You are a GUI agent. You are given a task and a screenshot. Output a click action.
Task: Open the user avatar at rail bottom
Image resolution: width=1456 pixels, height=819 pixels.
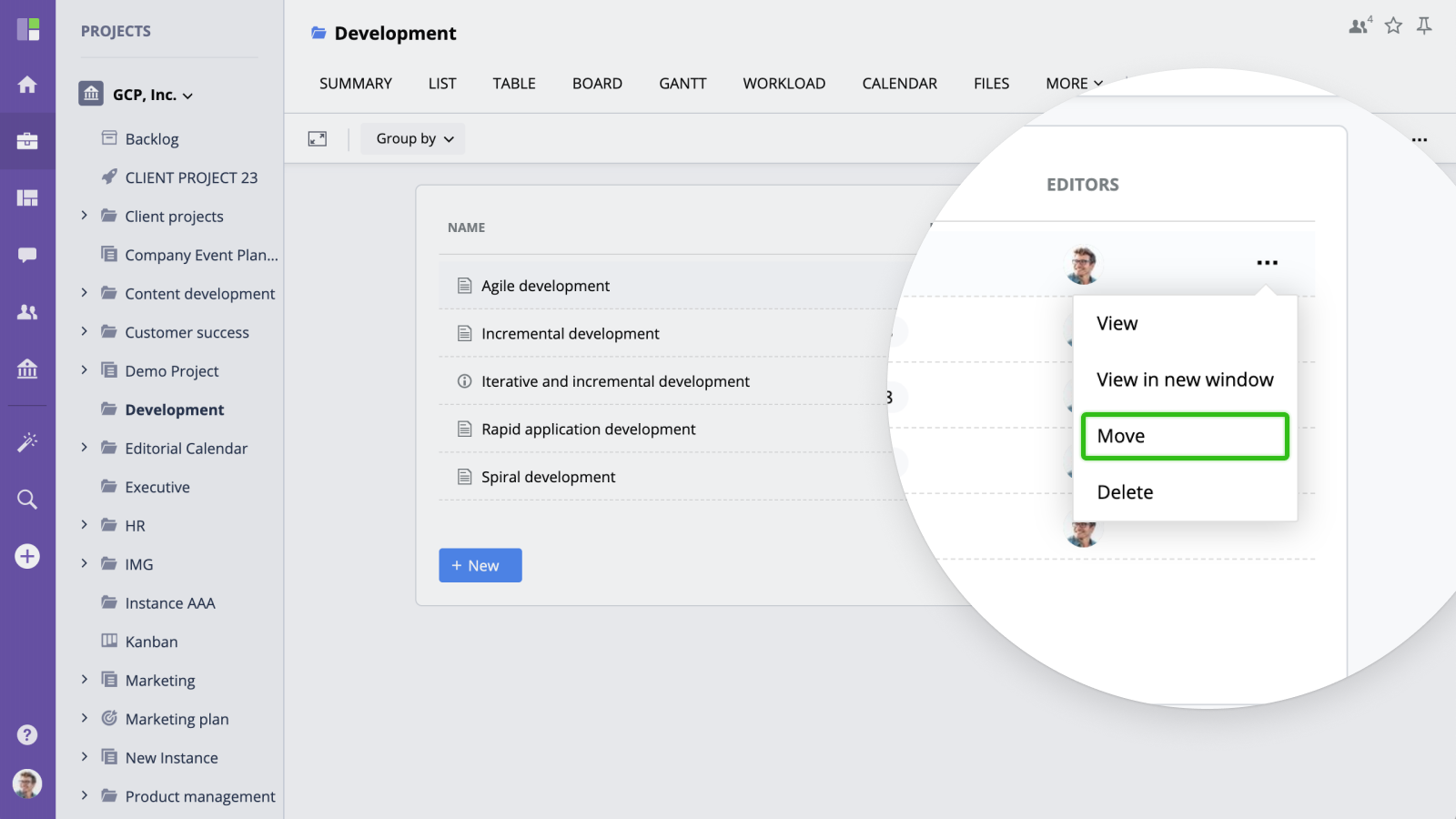coord(27,784)
